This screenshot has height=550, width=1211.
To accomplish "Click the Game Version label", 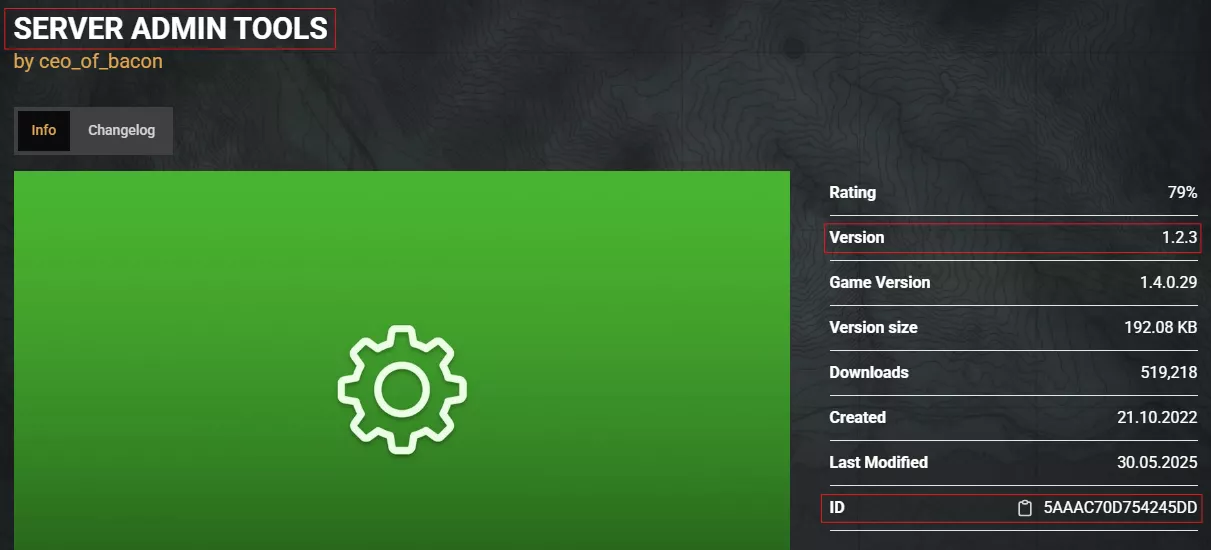I will (x=880, y=282).
